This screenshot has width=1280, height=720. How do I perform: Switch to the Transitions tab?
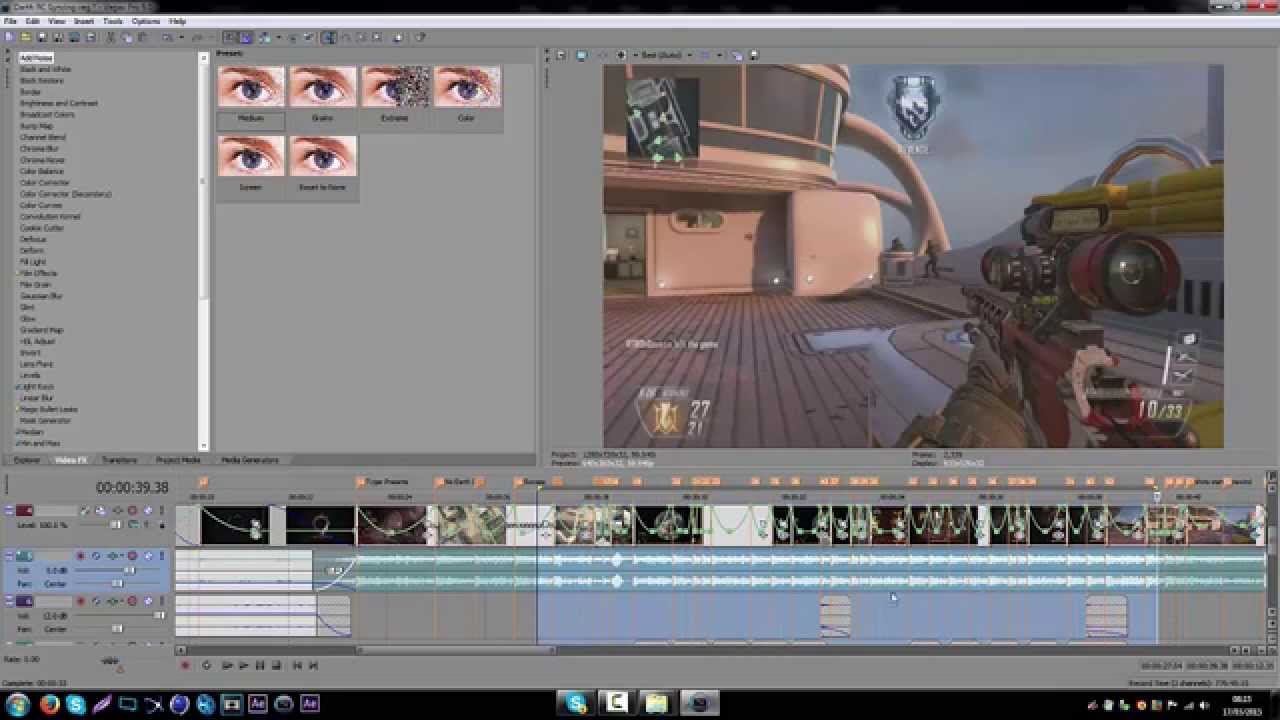(120, 460)
